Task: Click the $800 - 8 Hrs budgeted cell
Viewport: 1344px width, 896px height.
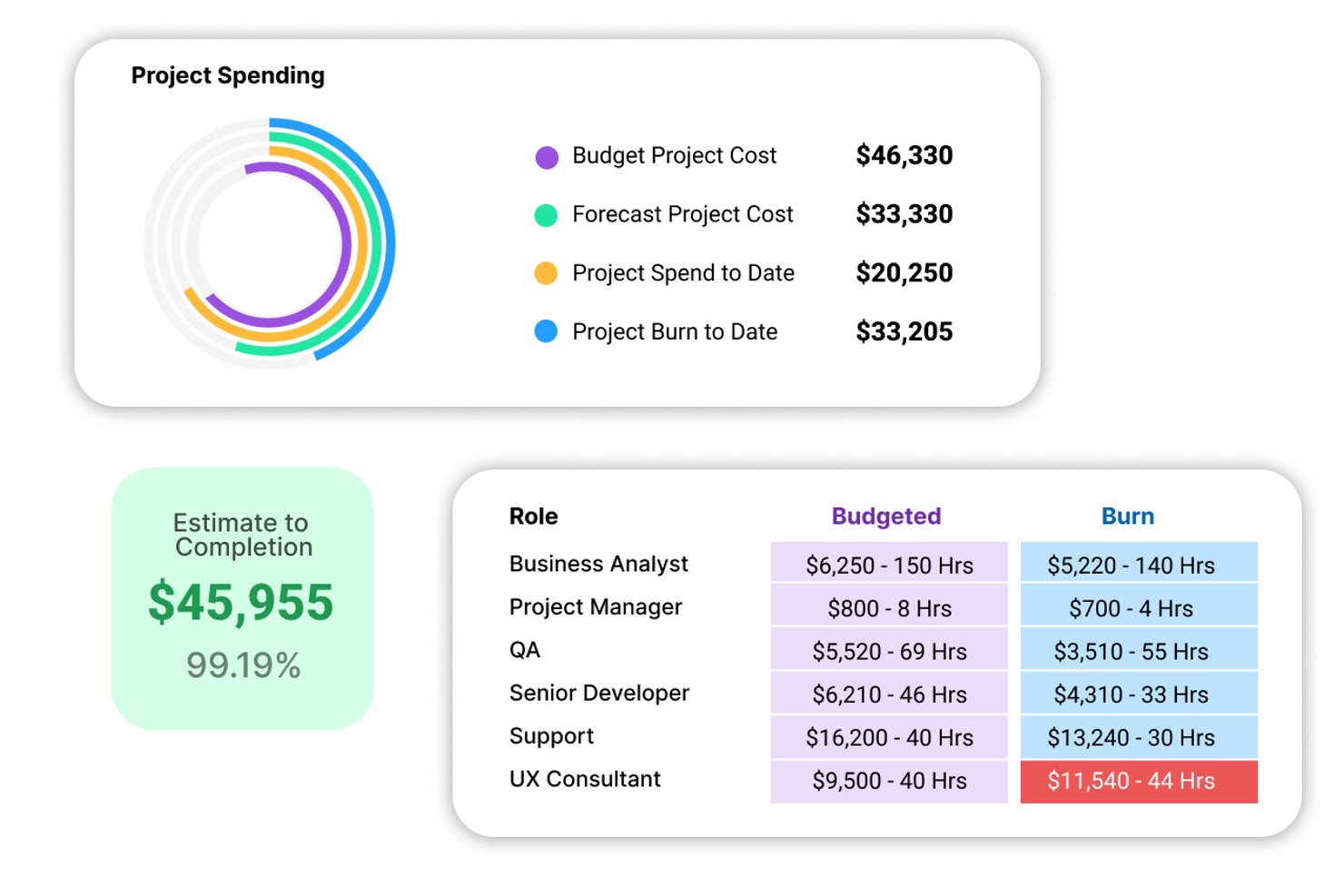Action: pos(889,606)
